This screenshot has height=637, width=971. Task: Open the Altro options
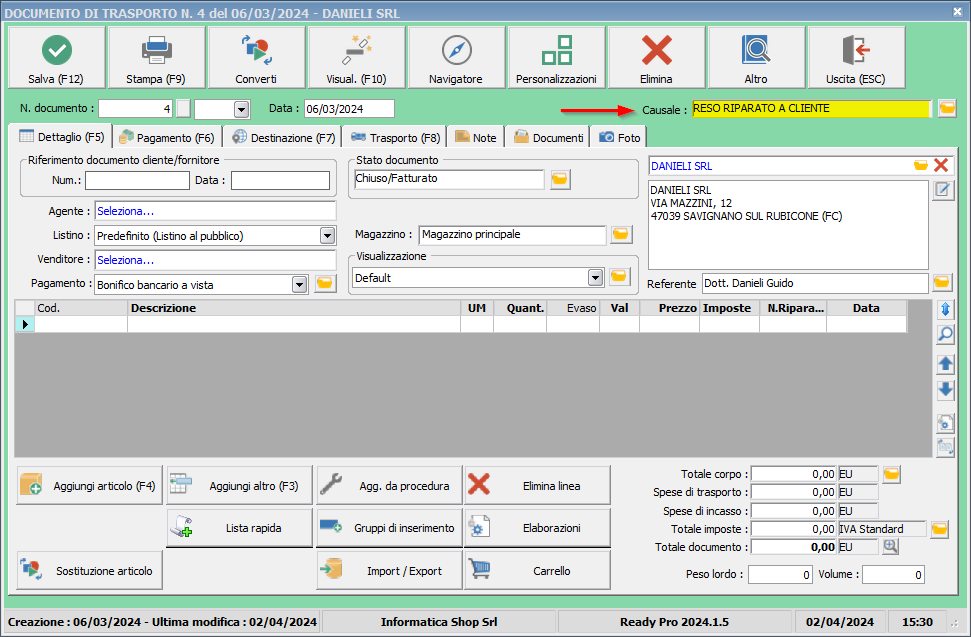pos(756,58)
